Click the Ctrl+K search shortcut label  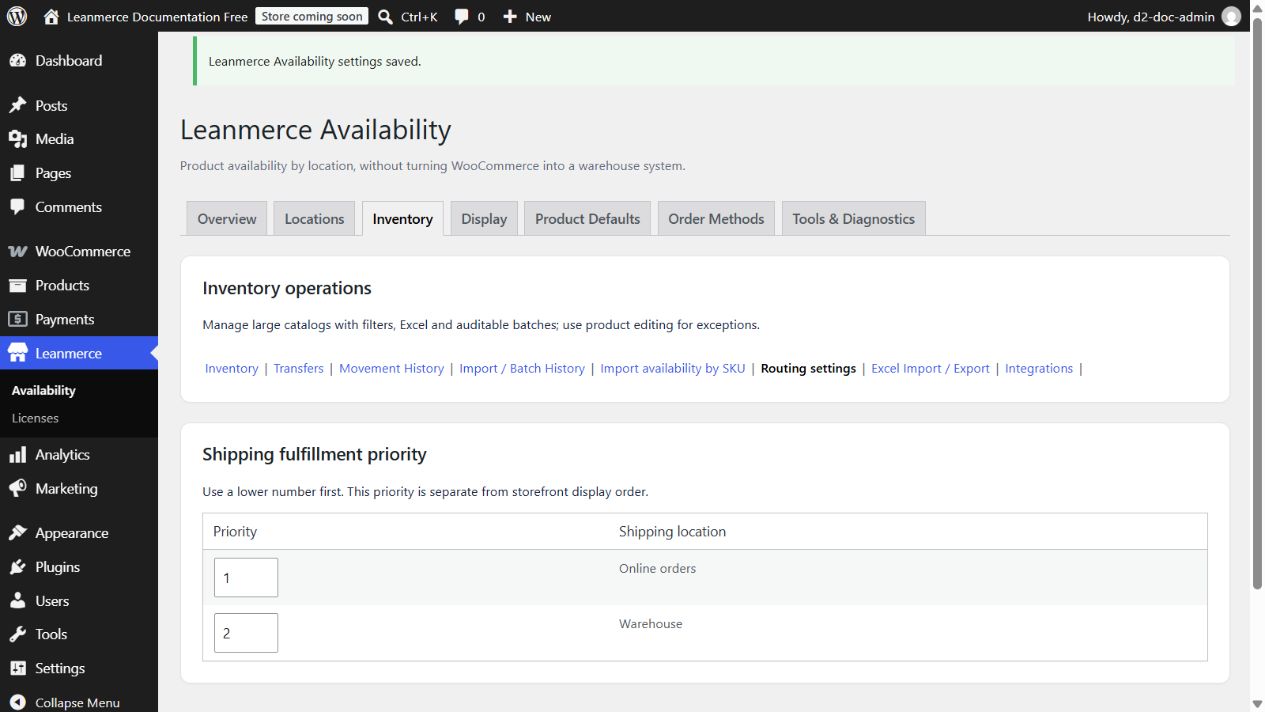(x=419, y=16)
